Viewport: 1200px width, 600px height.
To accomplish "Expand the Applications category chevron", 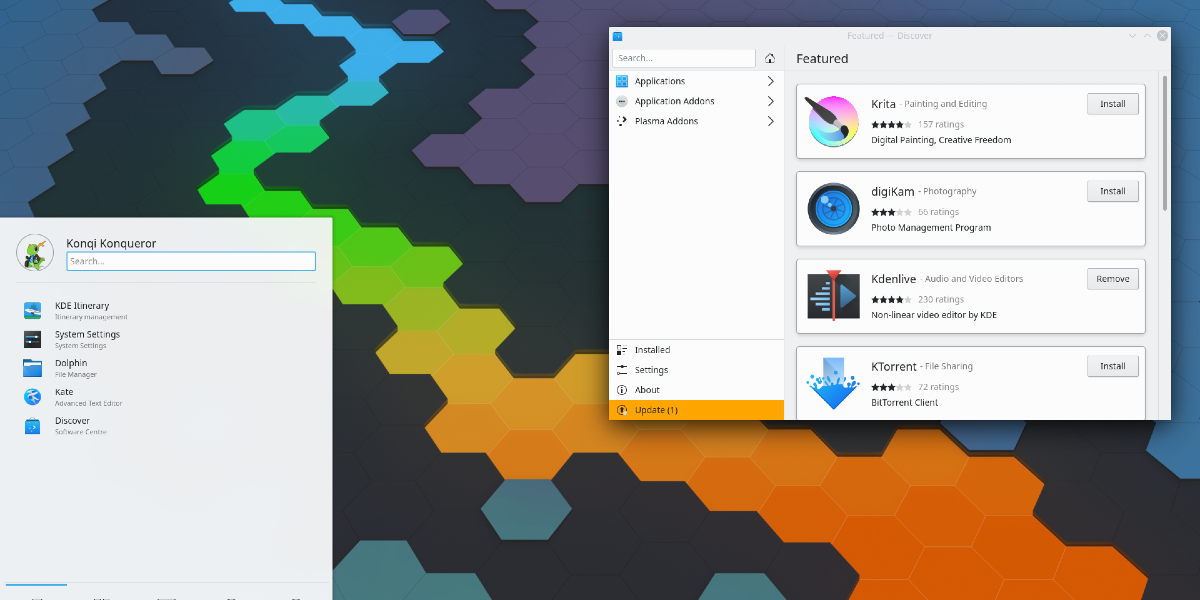I will 770,81.
